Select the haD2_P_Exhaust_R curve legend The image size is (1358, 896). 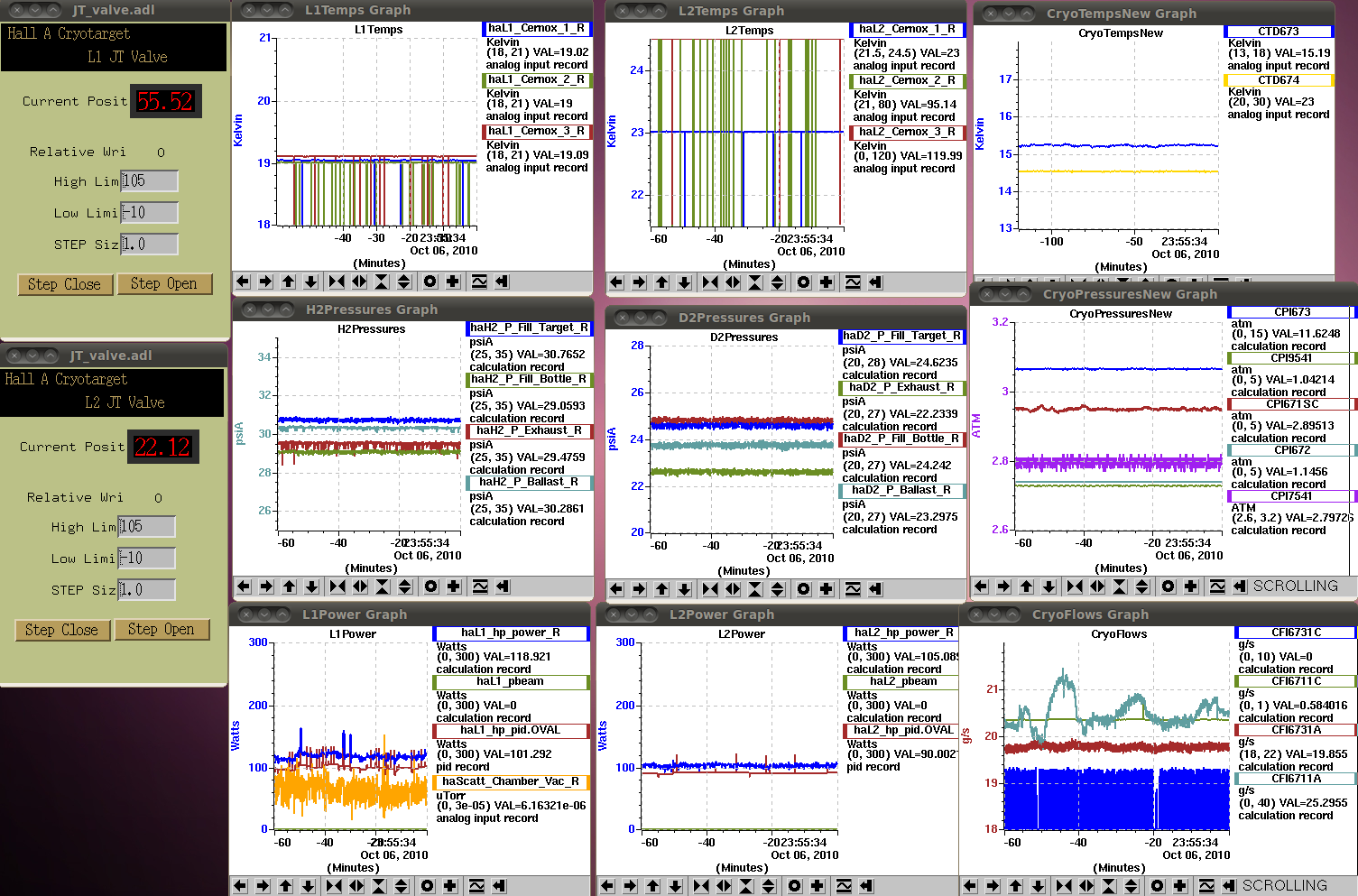901,388
